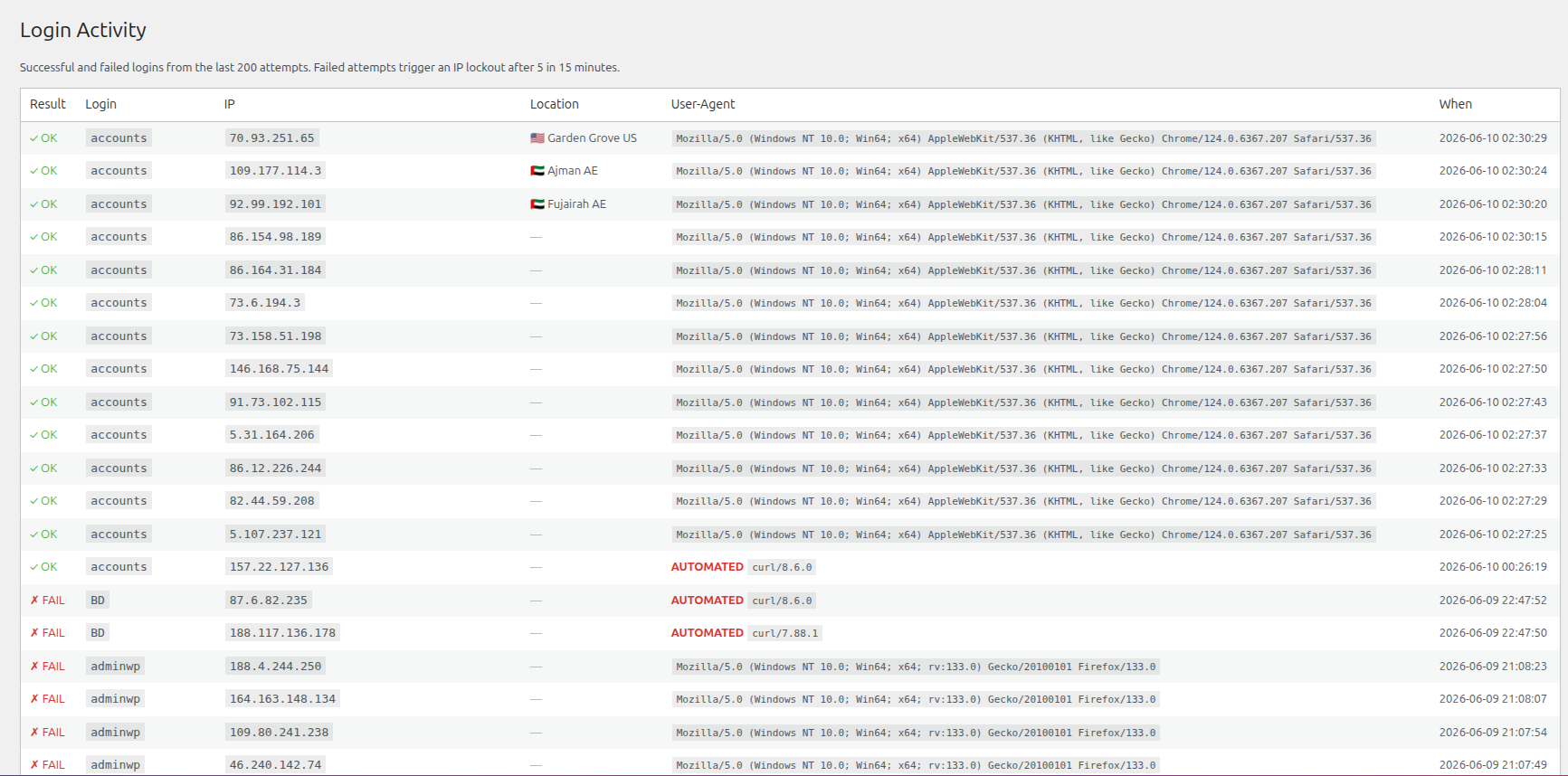This screenshot has width=1568, height=776.
Task: Click the Firefox user agent for 188.4.244.250
Action: 916,667
